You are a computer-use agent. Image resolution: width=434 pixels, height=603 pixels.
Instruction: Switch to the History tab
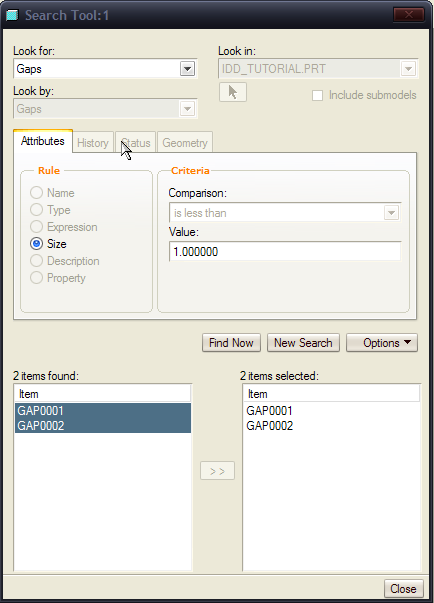pos(93,143)
